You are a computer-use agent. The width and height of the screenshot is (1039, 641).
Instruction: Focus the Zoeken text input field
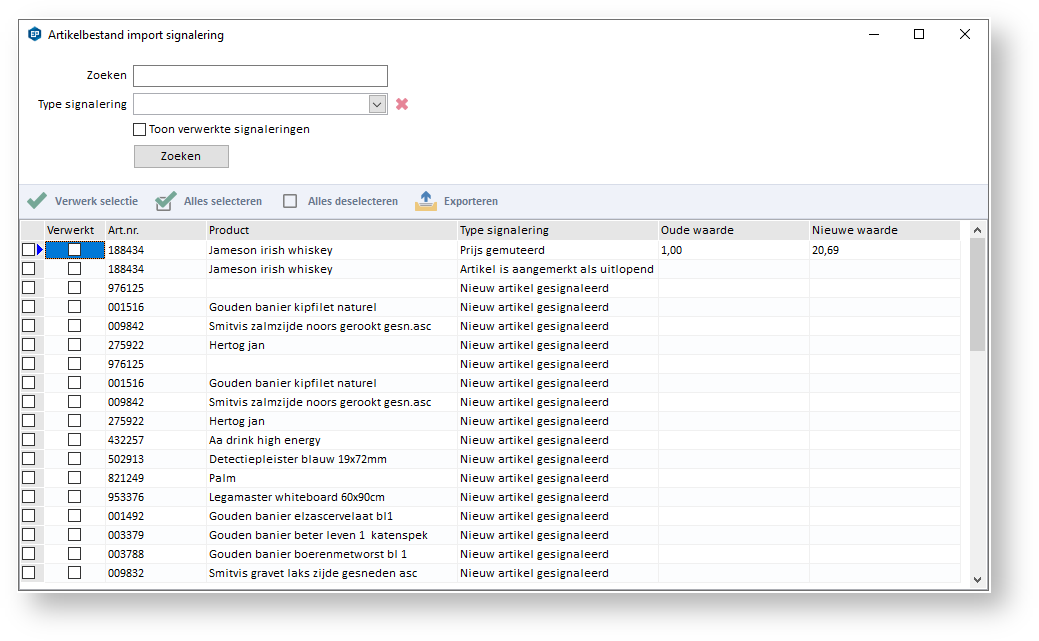(x=260, y=76)
